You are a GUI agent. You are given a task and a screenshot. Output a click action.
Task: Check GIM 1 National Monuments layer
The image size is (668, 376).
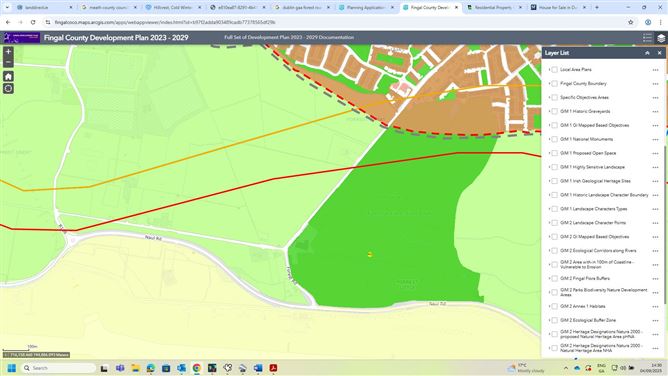coord(554,139)
